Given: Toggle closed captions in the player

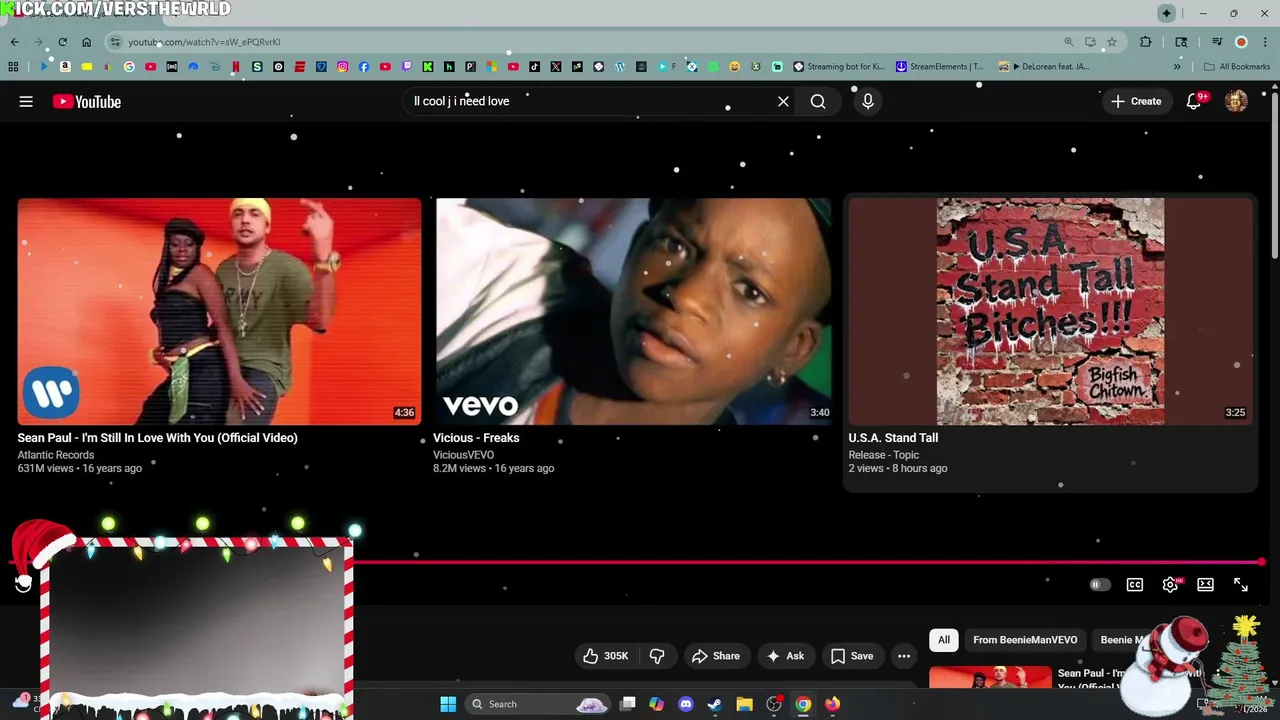Looking at the screenshot, I should [x=1135, y=585].
